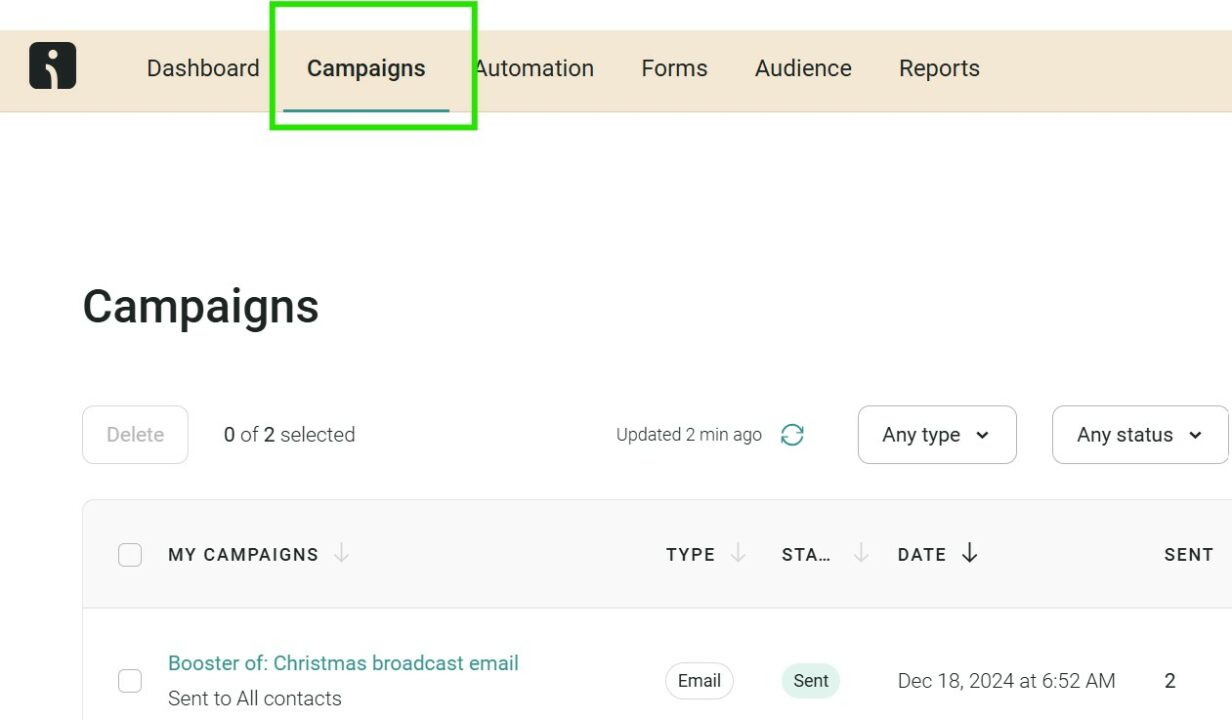Viewport: 1232px width, 720px height.
Task: Open the Any status filter dropdown
Action: tap(1139, 435)
